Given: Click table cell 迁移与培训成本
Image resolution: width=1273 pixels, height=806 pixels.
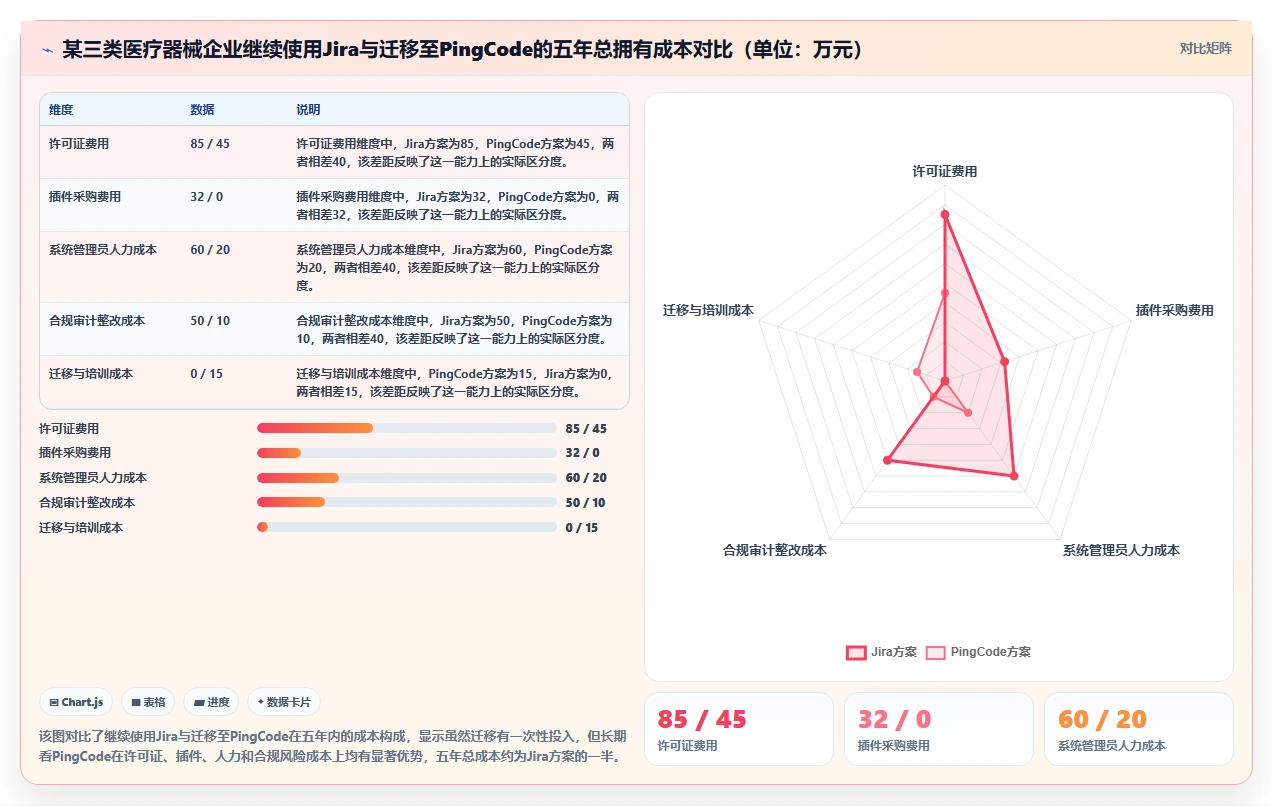Looking at the screenshot, I should click(91, 374).
